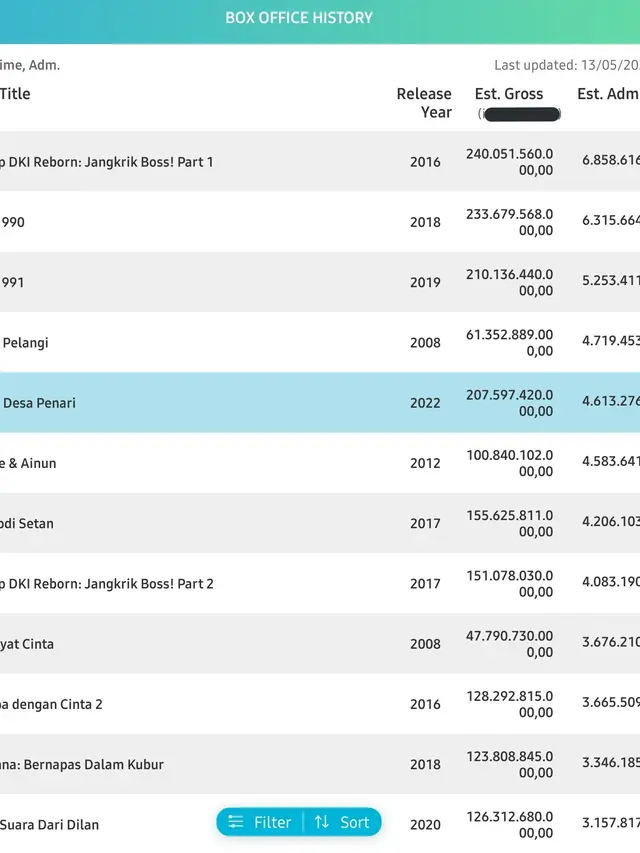Click the filter sliders icon
The width and height of the screenshot is (640, 853).
[x=236, y=822]
